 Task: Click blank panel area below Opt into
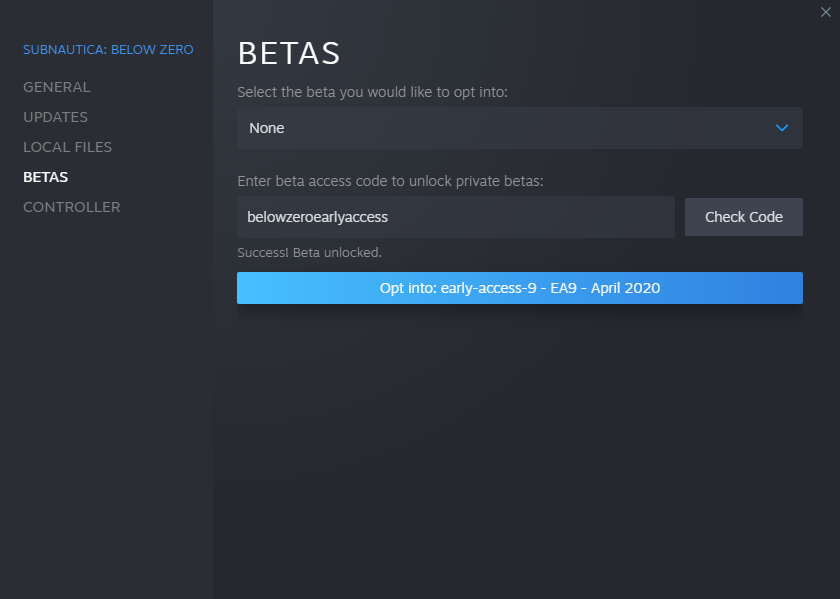520,450
